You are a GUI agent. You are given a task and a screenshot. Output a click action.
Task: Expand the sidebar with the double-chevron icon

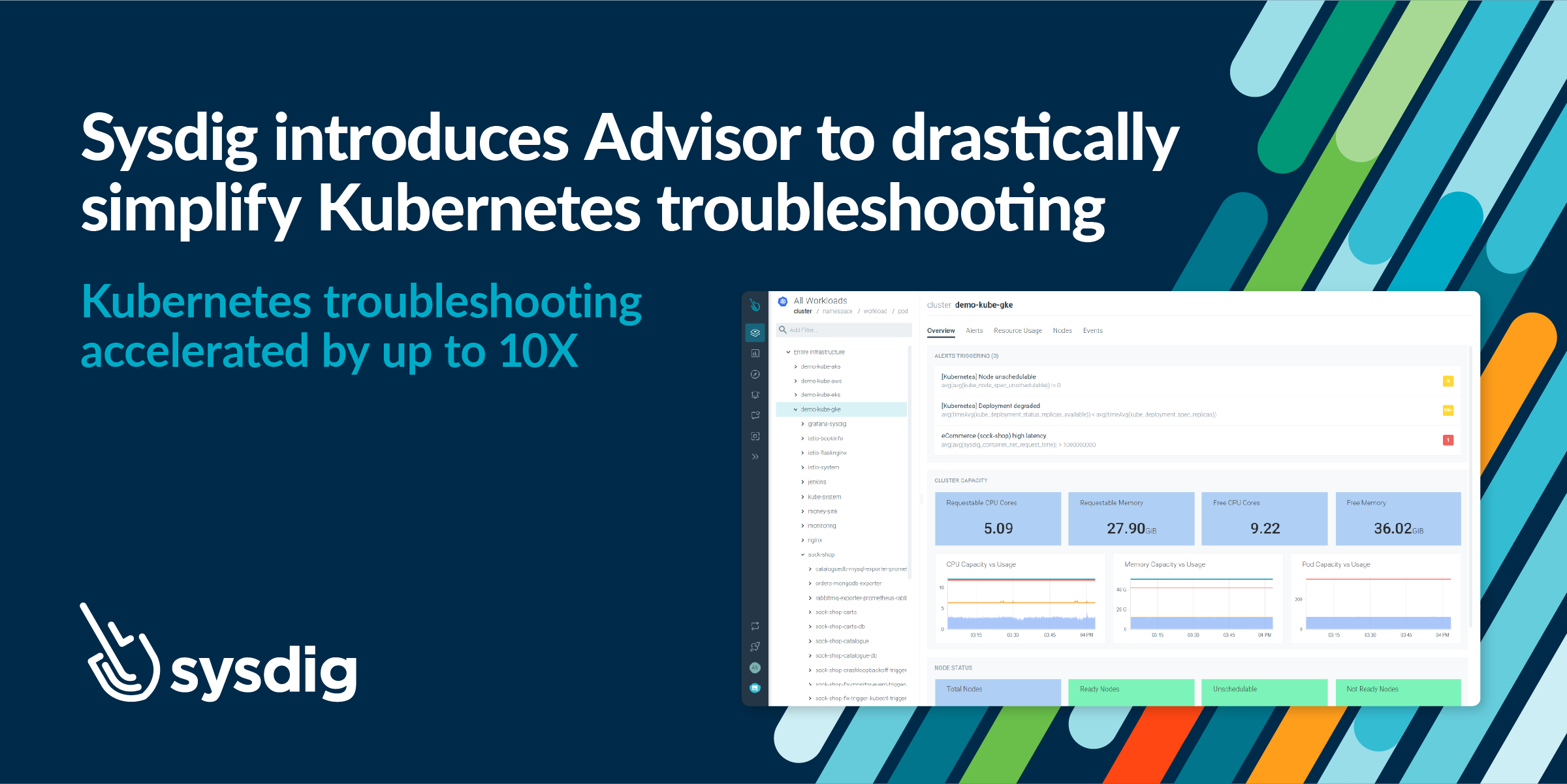coord(755,457)
